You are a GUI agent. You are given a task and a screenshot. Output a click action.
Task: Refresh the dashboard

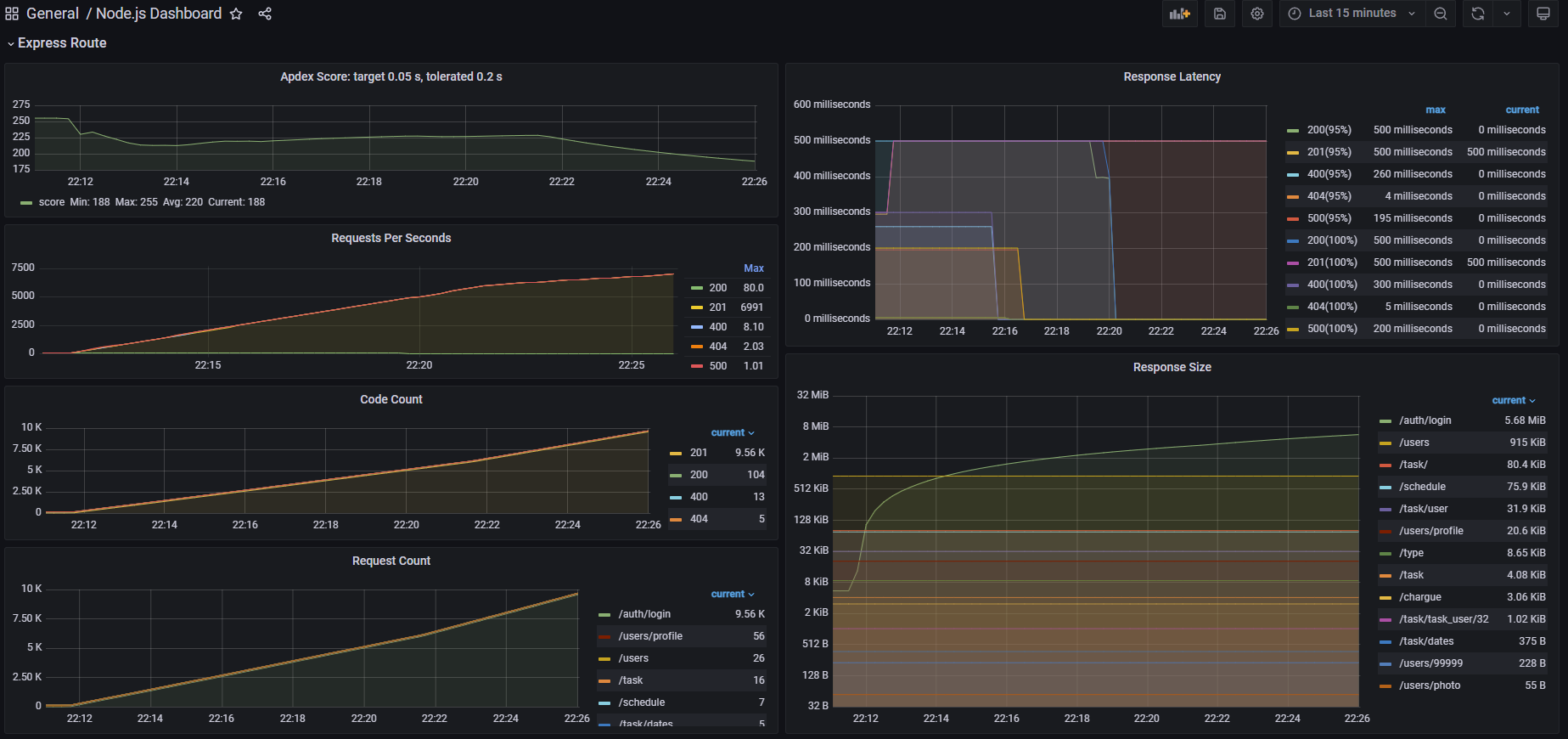coord(1478,14)
